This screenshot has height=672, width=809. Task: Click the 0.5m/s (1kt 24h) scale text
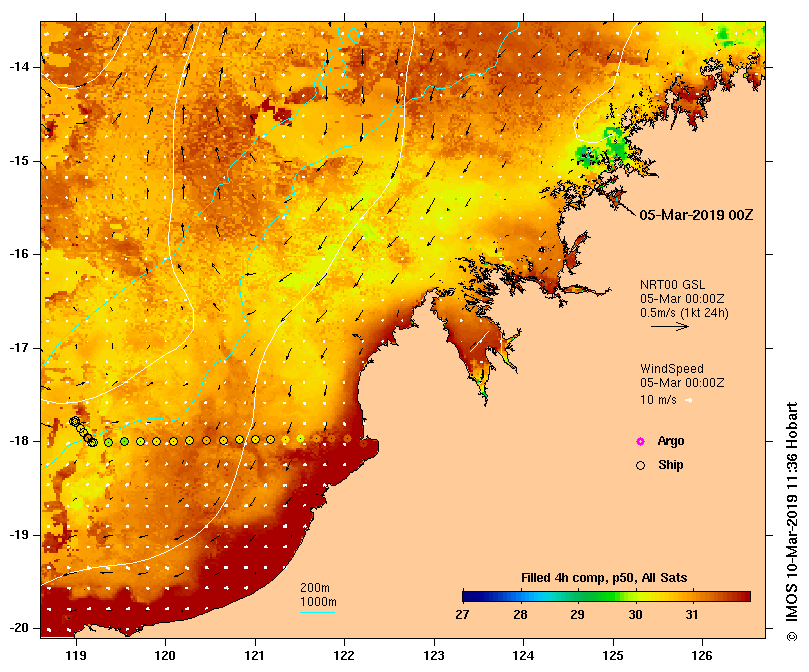point(684,313)
